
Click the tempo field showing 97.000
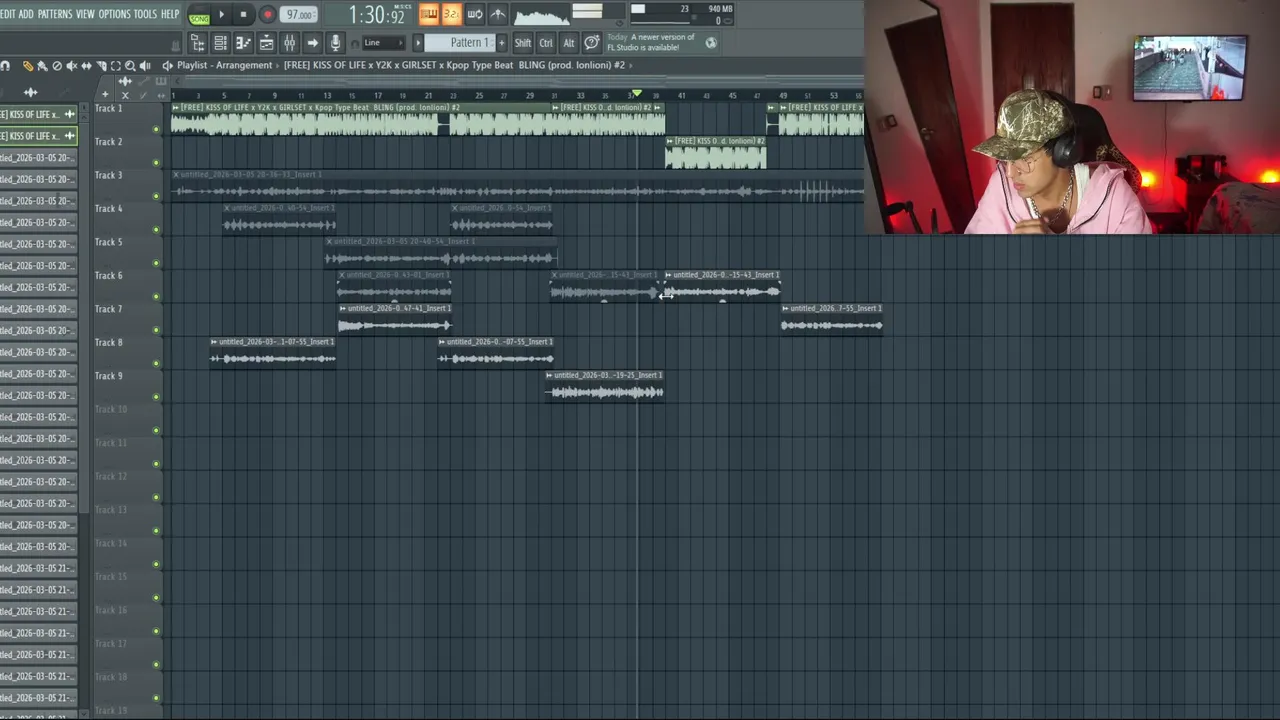[x=299, y=14]
